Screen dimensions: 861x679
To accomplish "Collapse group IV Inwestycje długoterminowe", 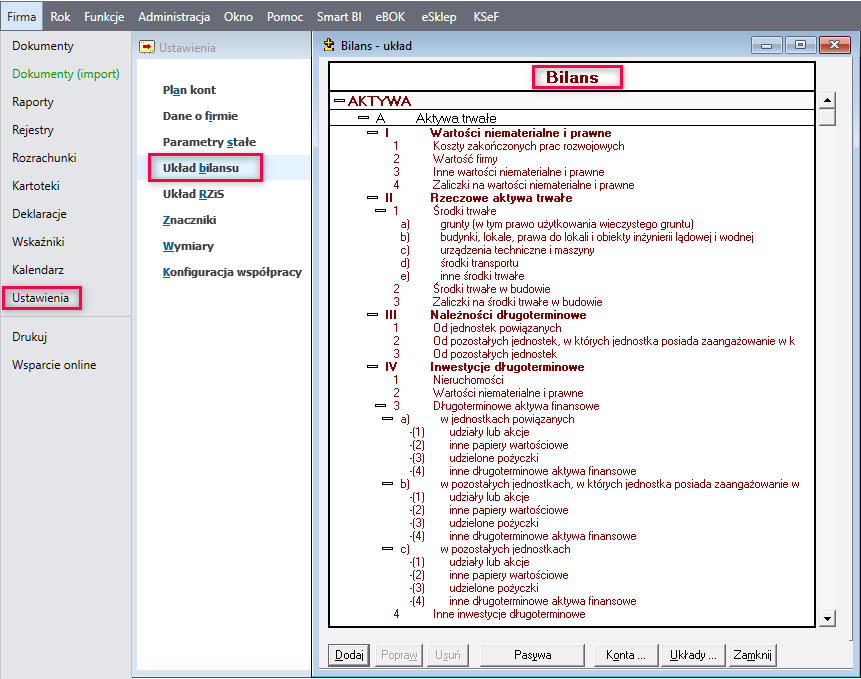I will point(372,367).
